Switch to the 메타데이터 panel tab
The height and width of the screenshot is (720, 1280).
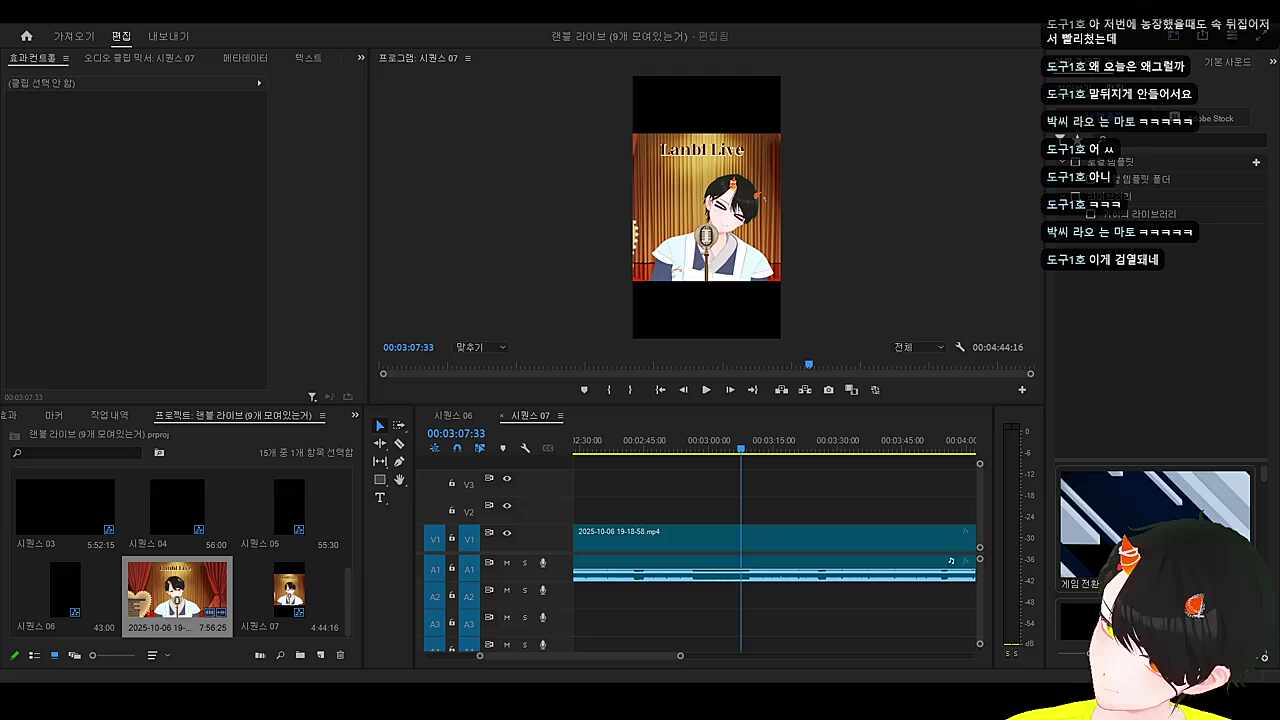(245, 58)
